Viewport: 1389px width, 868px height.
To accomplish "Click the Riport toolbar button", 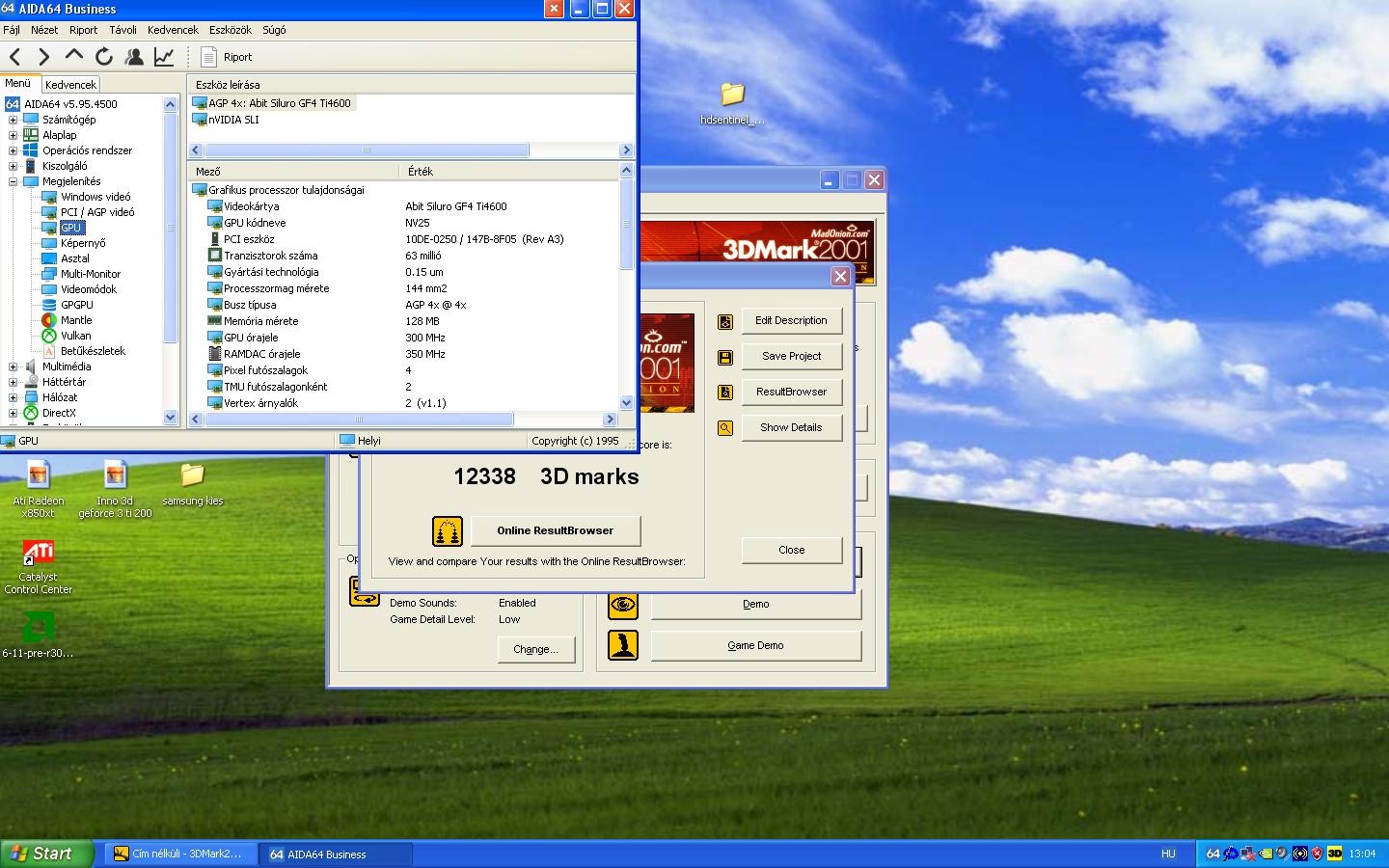I will 227,57.
